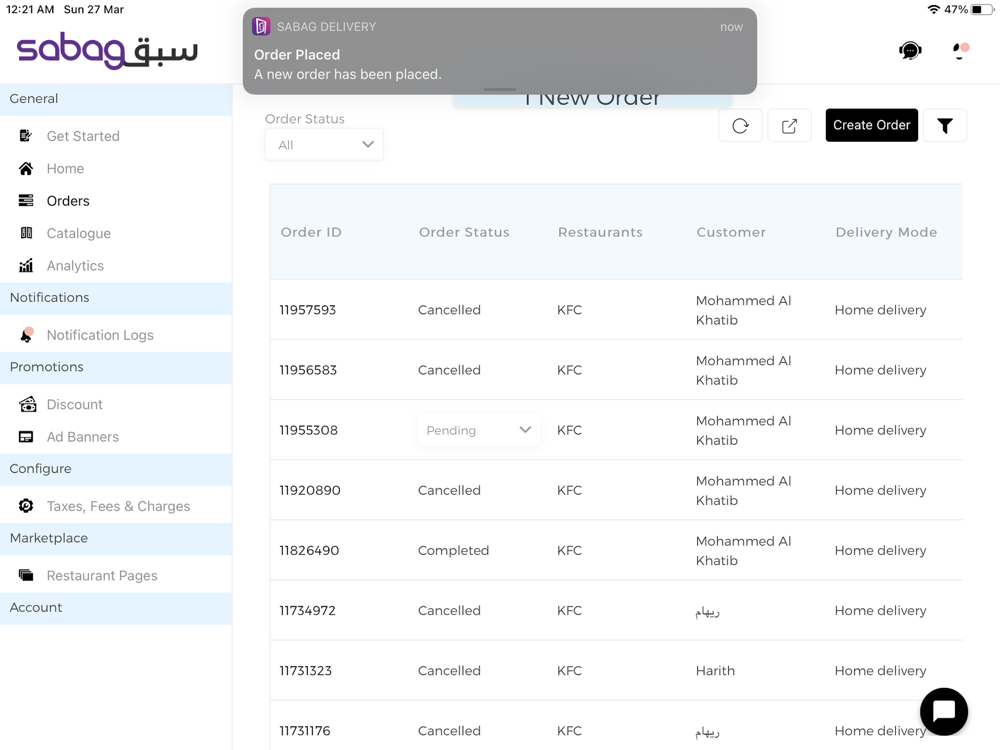Screen dimensions: 1000x750
Task: Click Completed status of order 11826490
Action: coord(453,550)
